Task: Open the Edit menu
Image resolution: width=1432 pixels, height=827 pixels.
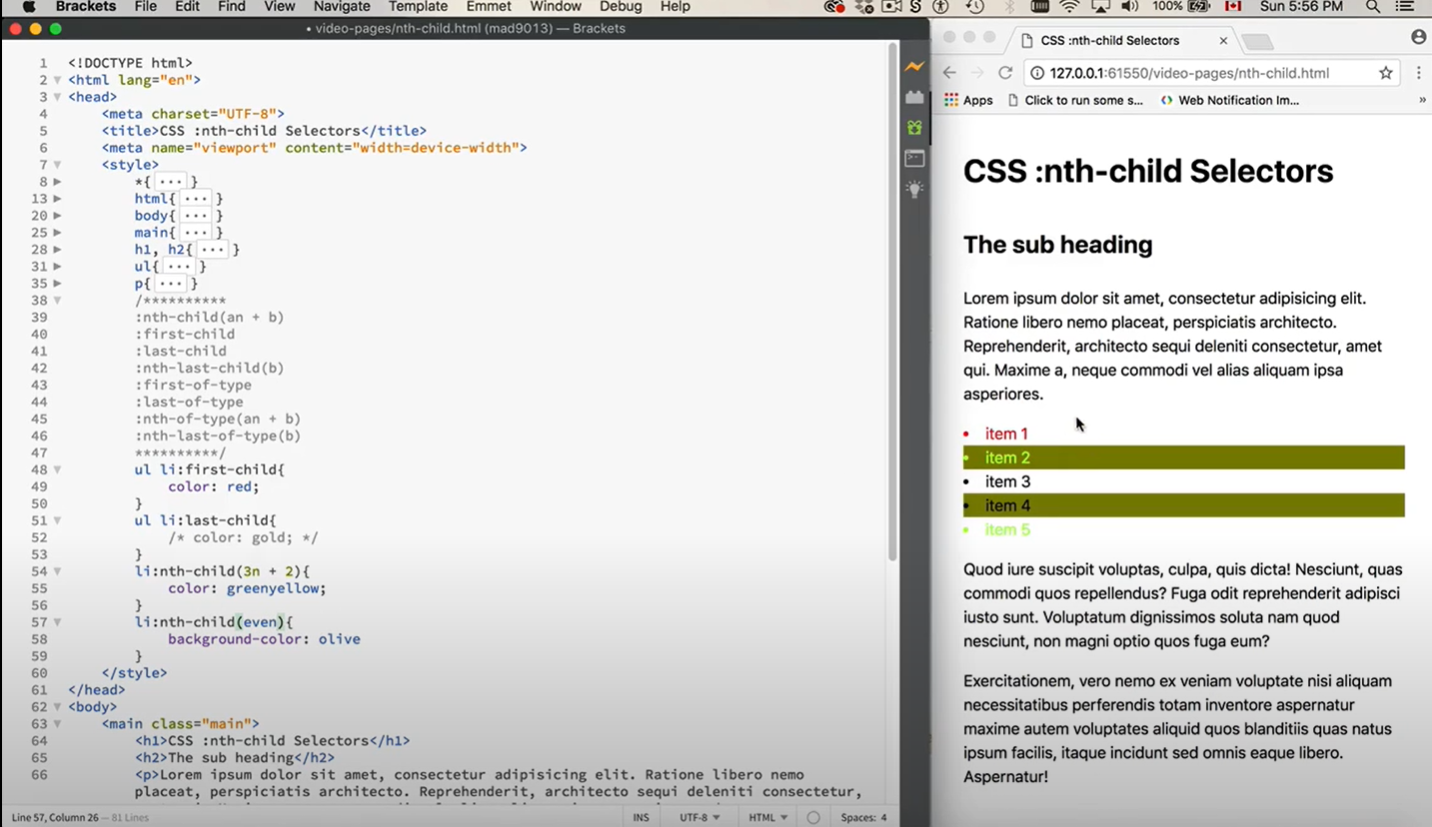Action: point(187,7)
